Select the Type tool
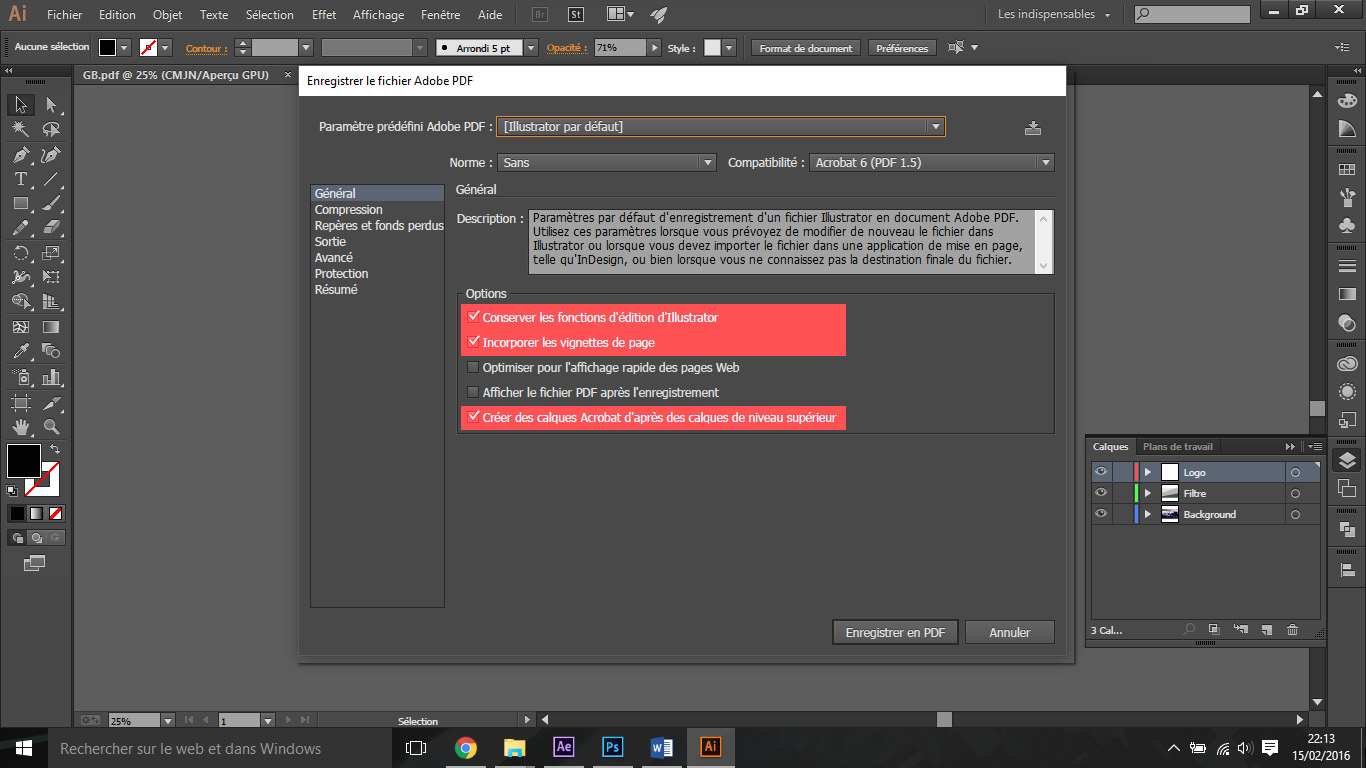1366x768 pixels. point(20,179)
